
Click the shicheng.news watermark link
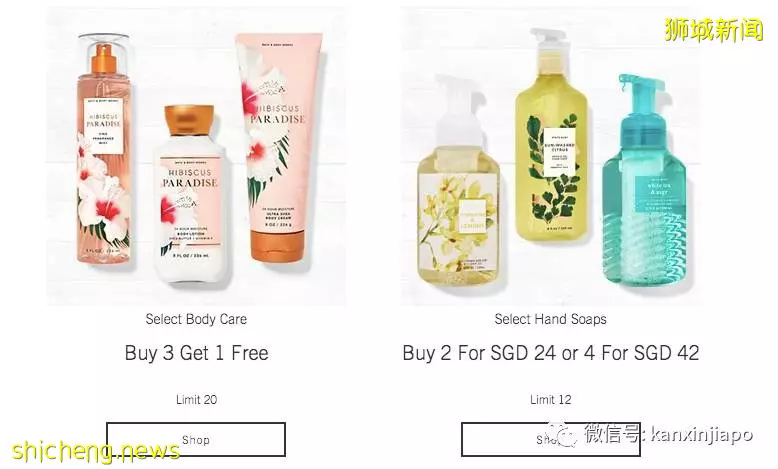(x=95, y=450)
